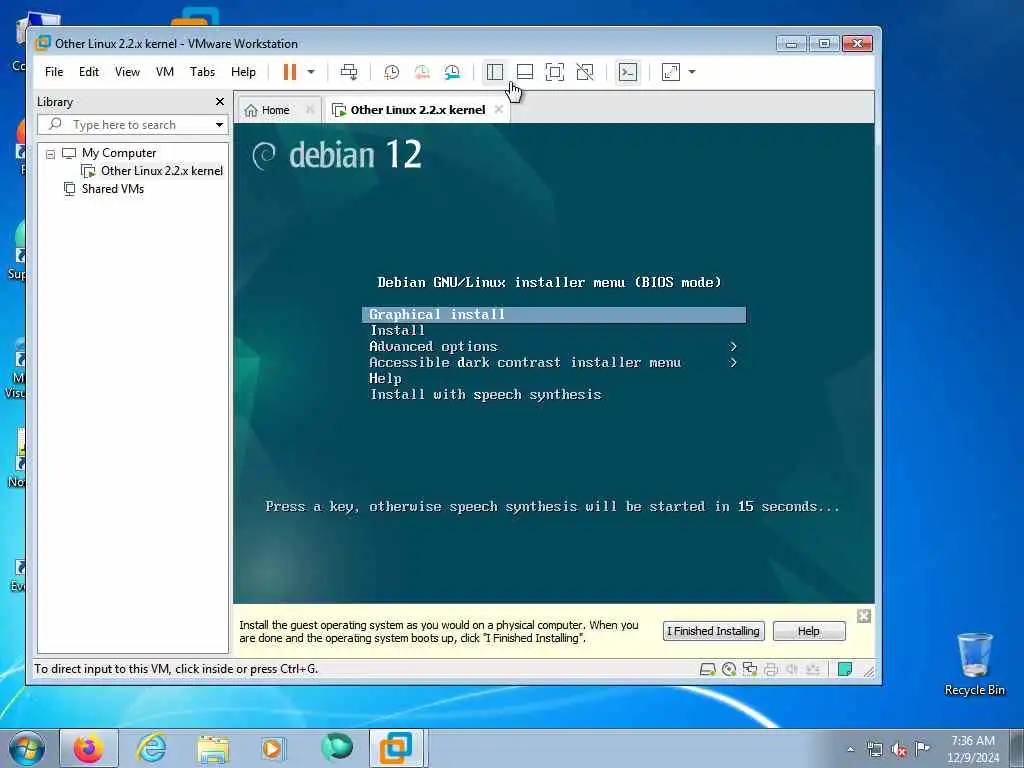Click the stretch guest display icon
Image resolution: width=1024 pixels, height=768 pixels.
pos(671,72)
